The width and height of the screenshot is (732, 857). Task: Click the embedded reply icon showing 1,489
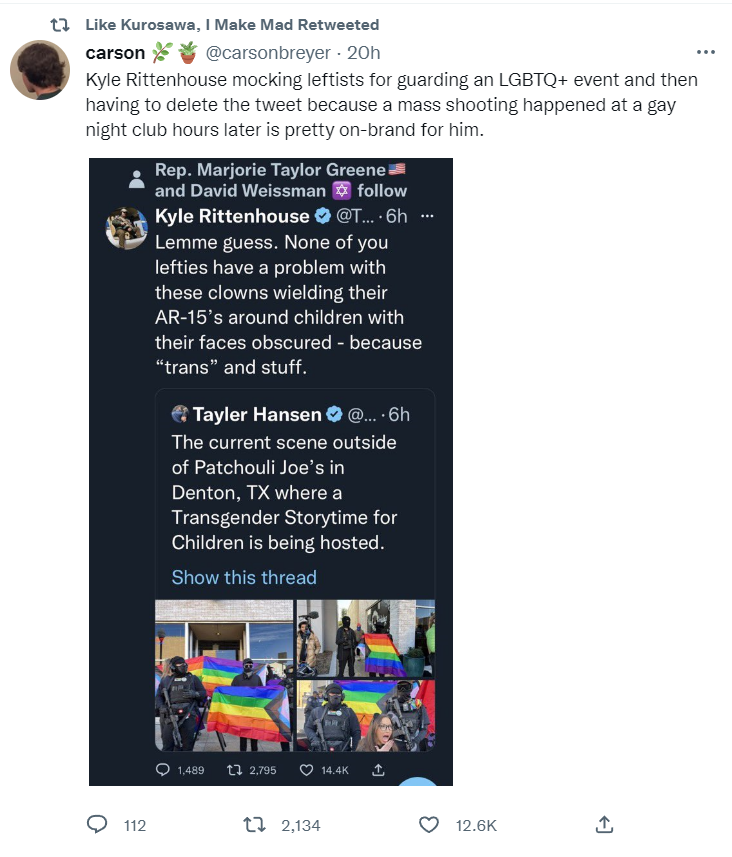pos(162,770)
